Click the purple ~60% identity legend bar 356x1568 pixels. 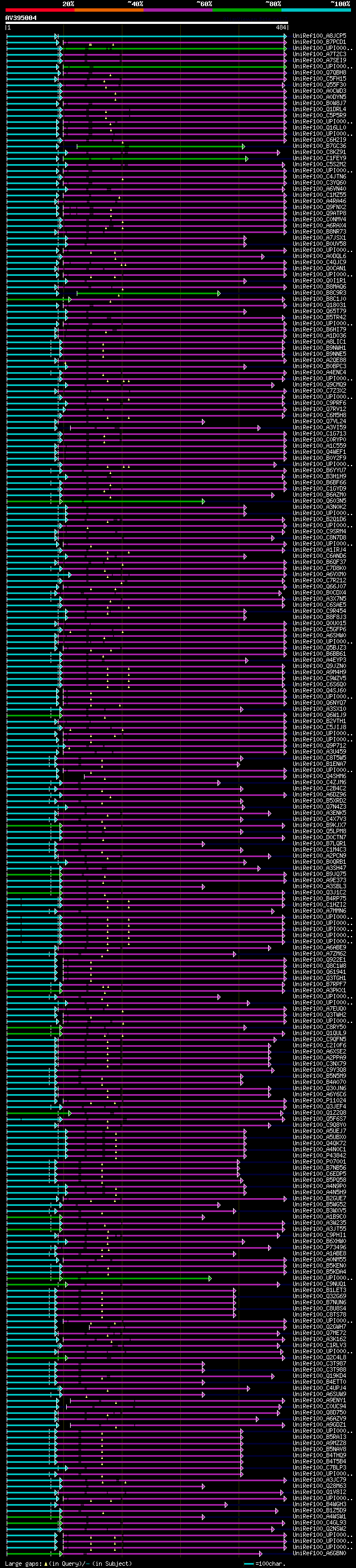(x=177, y=10)
